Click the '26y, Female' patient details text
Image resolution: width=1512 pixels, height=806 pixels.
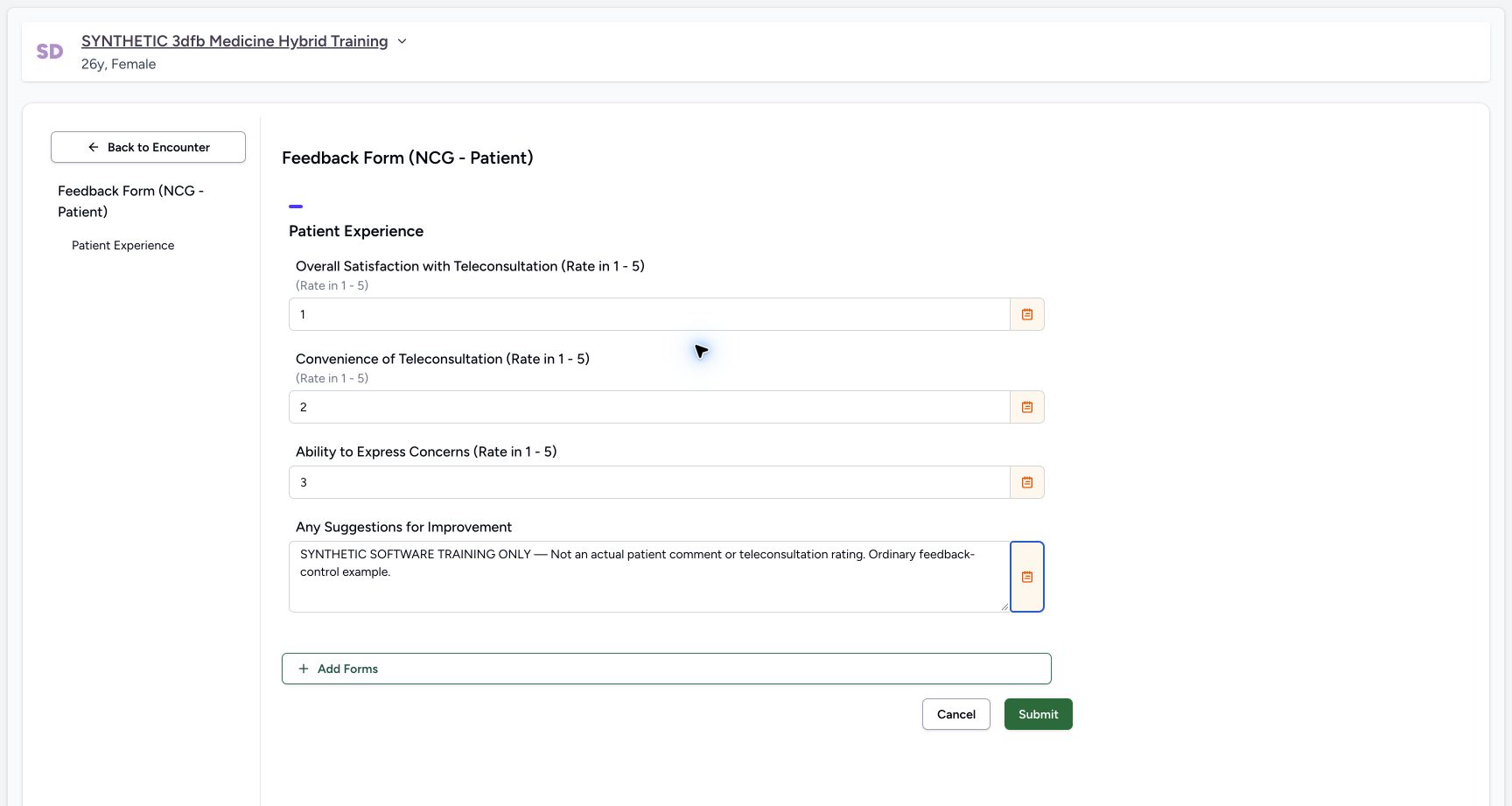(x=119, y=64)
